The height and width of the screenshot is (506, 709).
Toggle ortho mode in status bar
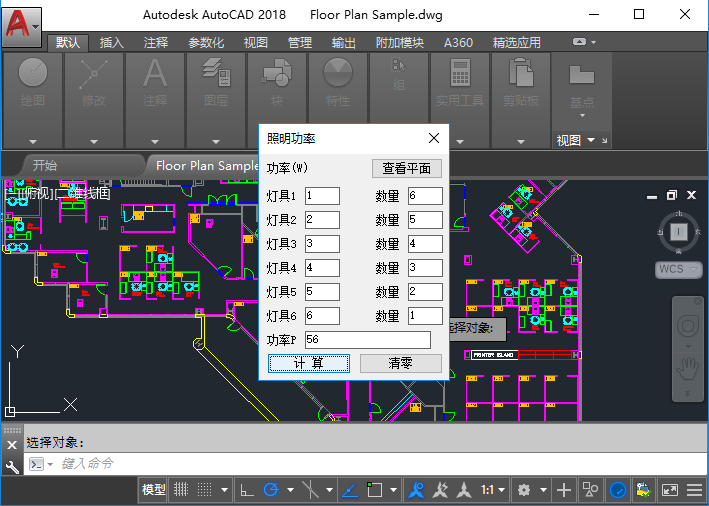(247, 490)
